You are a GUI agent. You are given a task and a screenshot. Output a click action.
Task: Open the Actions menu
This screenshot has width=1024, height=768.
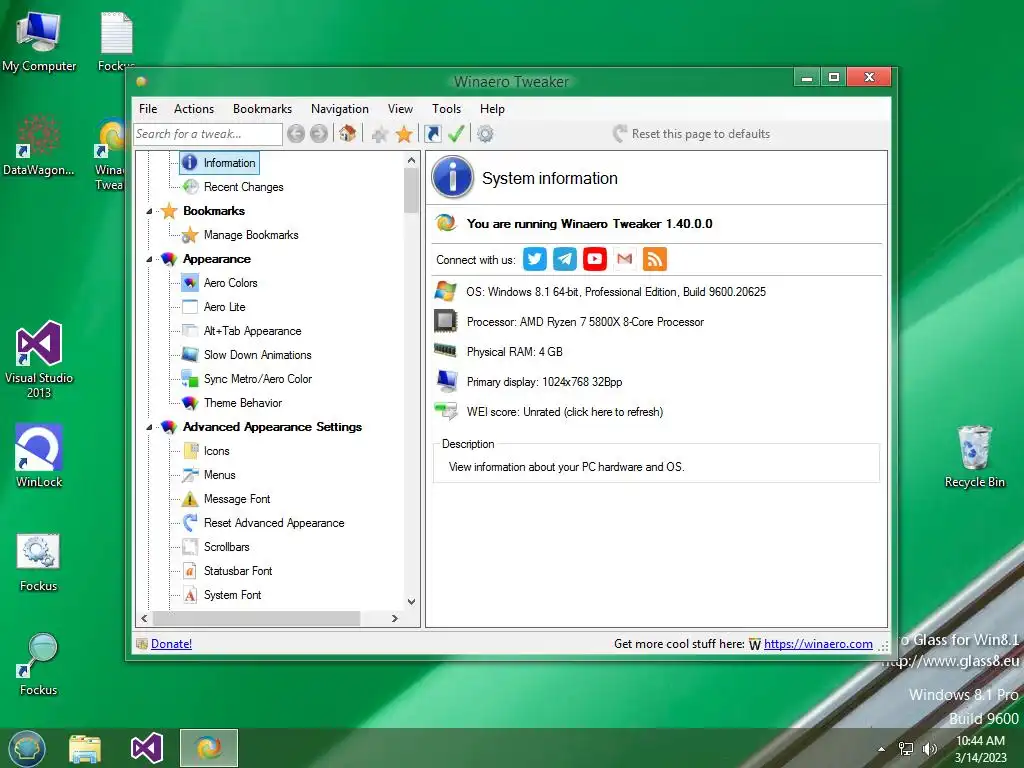(194, 109)
